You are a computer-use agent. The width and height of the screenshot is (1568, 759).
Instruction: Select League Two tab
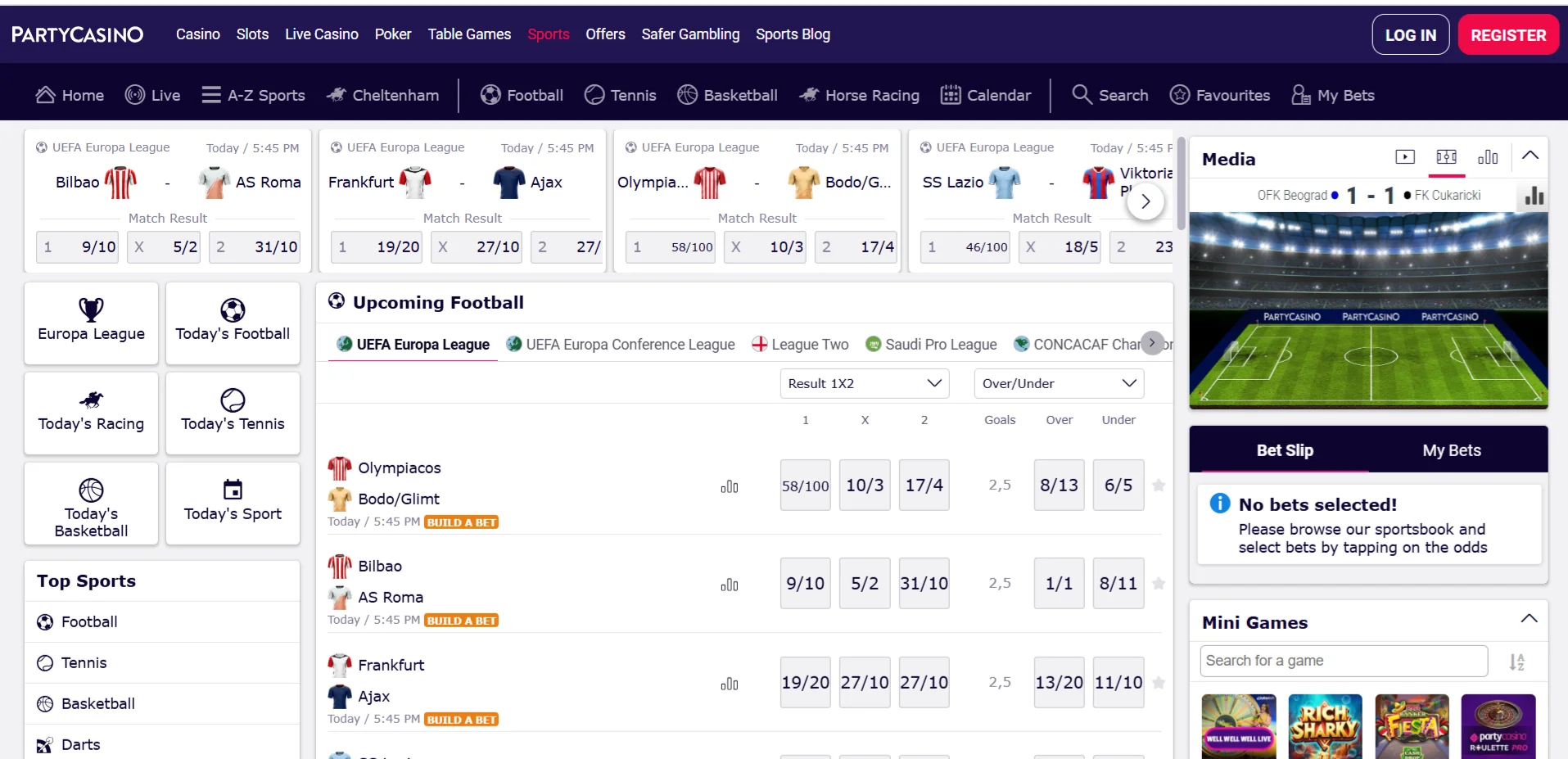[800, 345]
